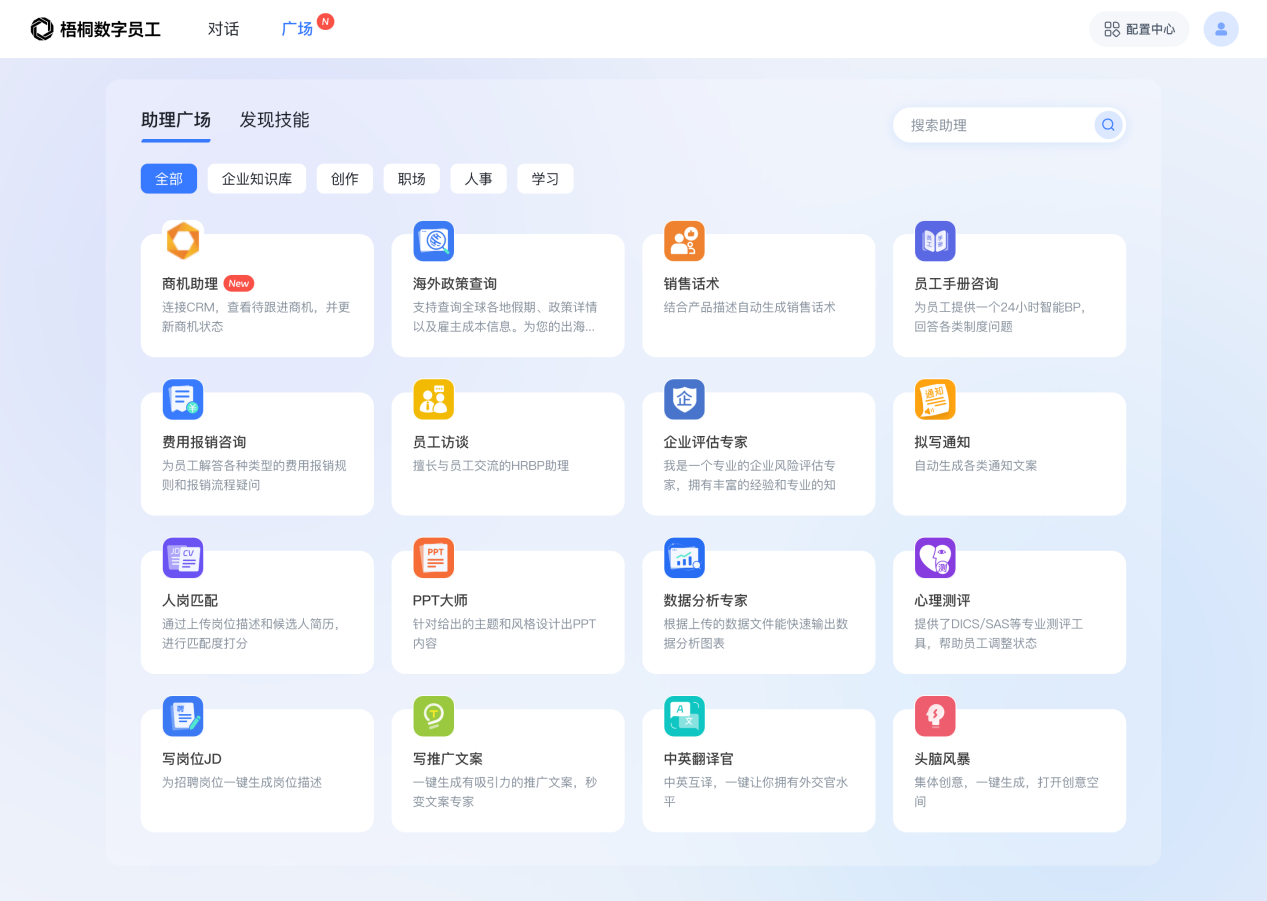The height and width of the screenshot is (901, 1267).
Task: Open the 心理测评 card title
Action: (x=942, y=600)
